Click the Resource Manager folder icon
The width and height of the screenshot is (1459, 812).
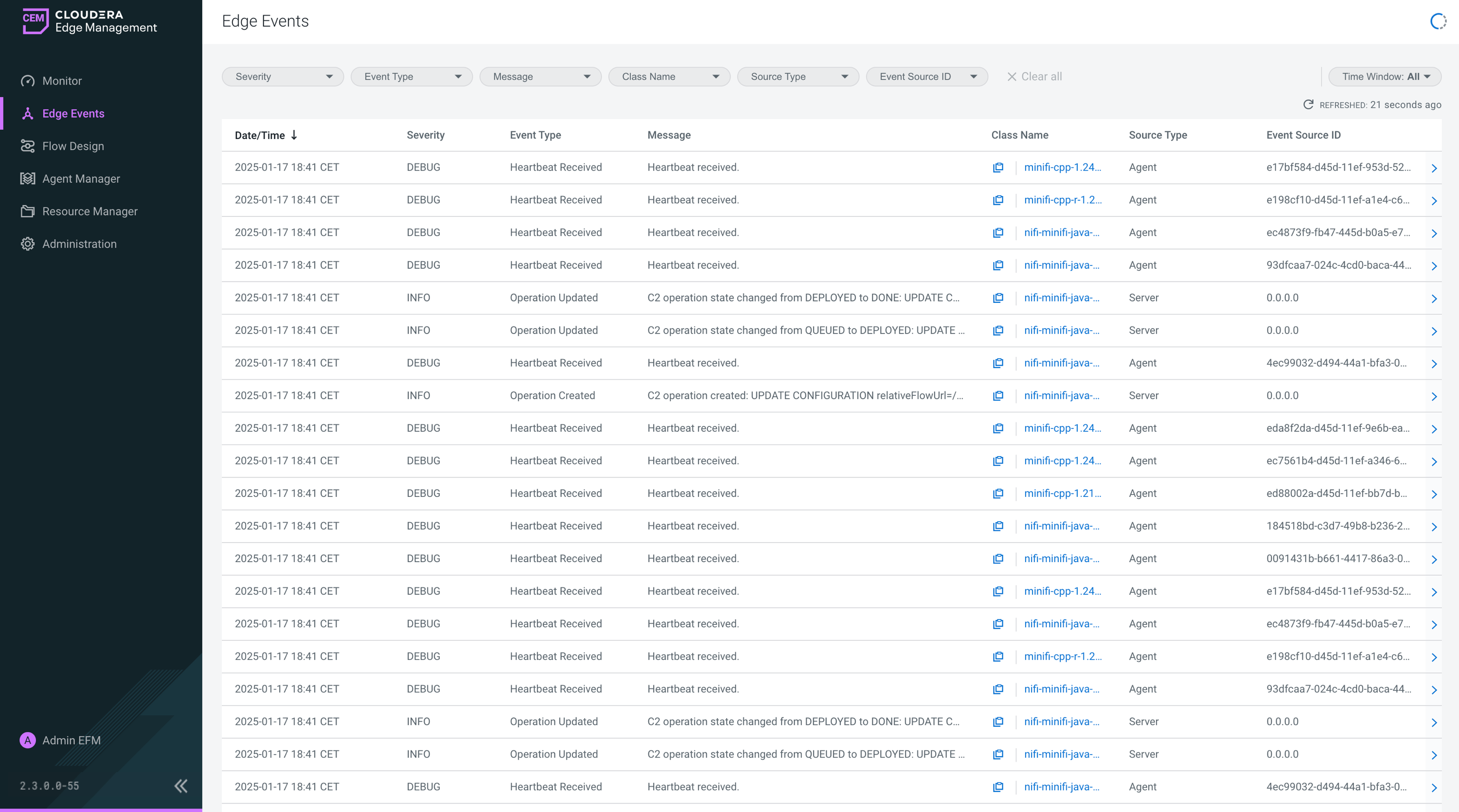click(28, 211)
